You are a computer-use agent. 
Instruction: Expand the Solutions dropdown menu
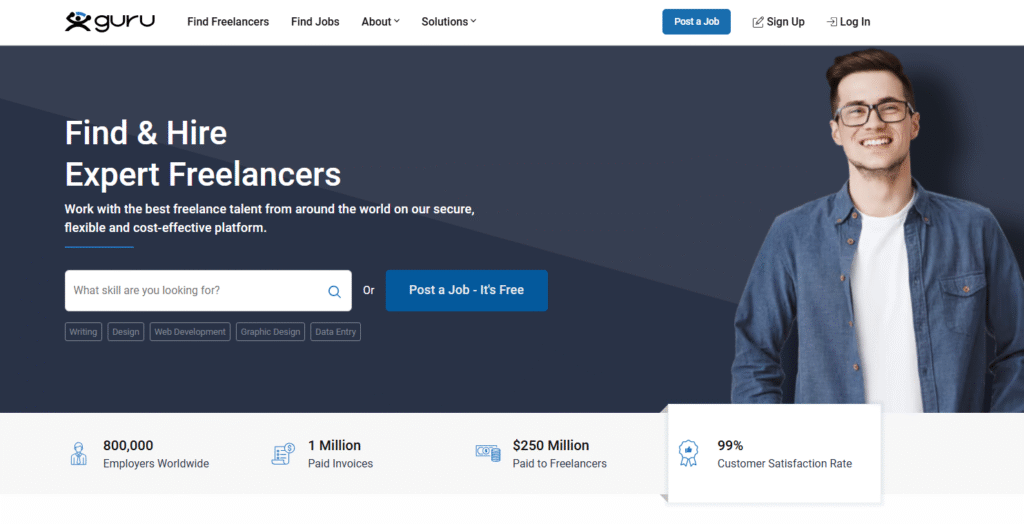(449, 22)
